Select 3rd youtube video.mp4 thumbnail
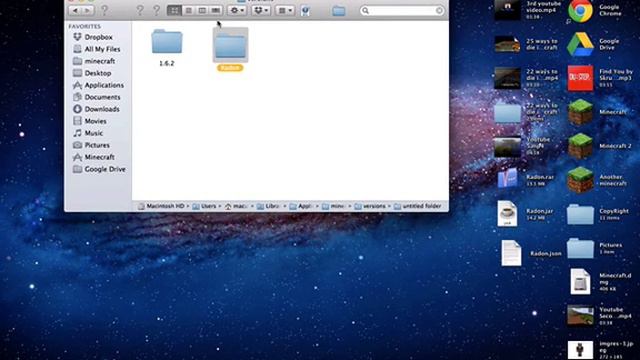 click(x=507, y=10)
